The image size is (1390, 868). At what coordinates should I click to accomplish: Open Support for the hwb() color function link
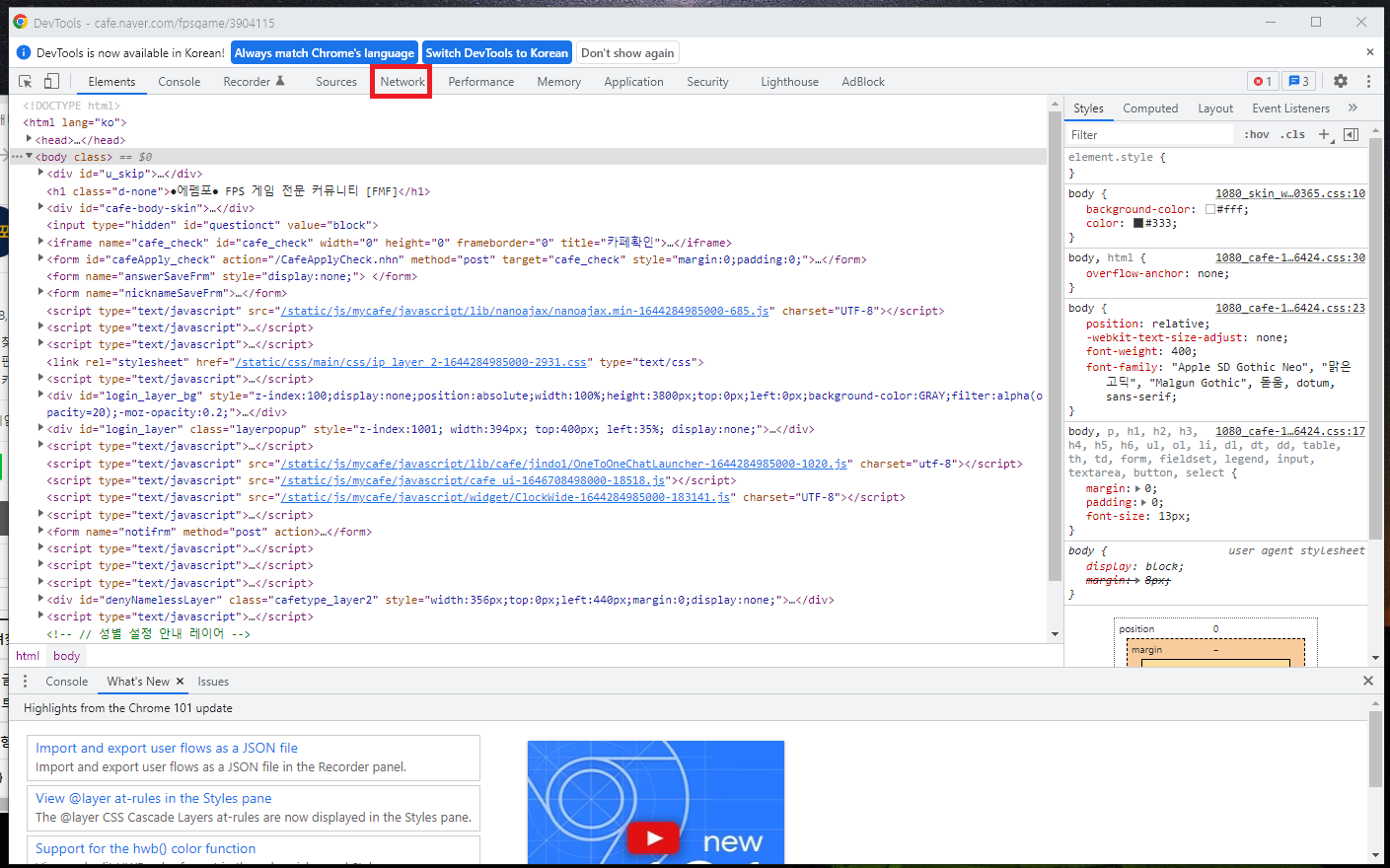click(x=146, y=849)
